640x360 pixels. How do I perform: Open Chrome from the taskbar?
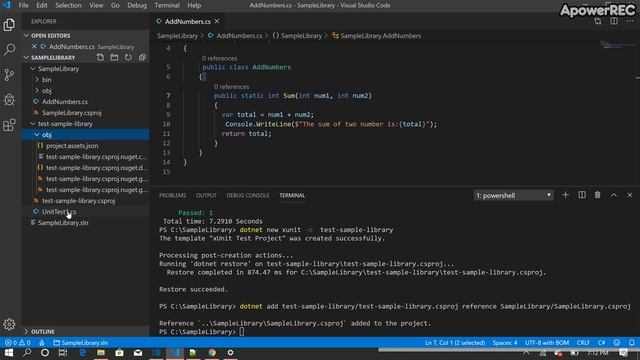212,353
